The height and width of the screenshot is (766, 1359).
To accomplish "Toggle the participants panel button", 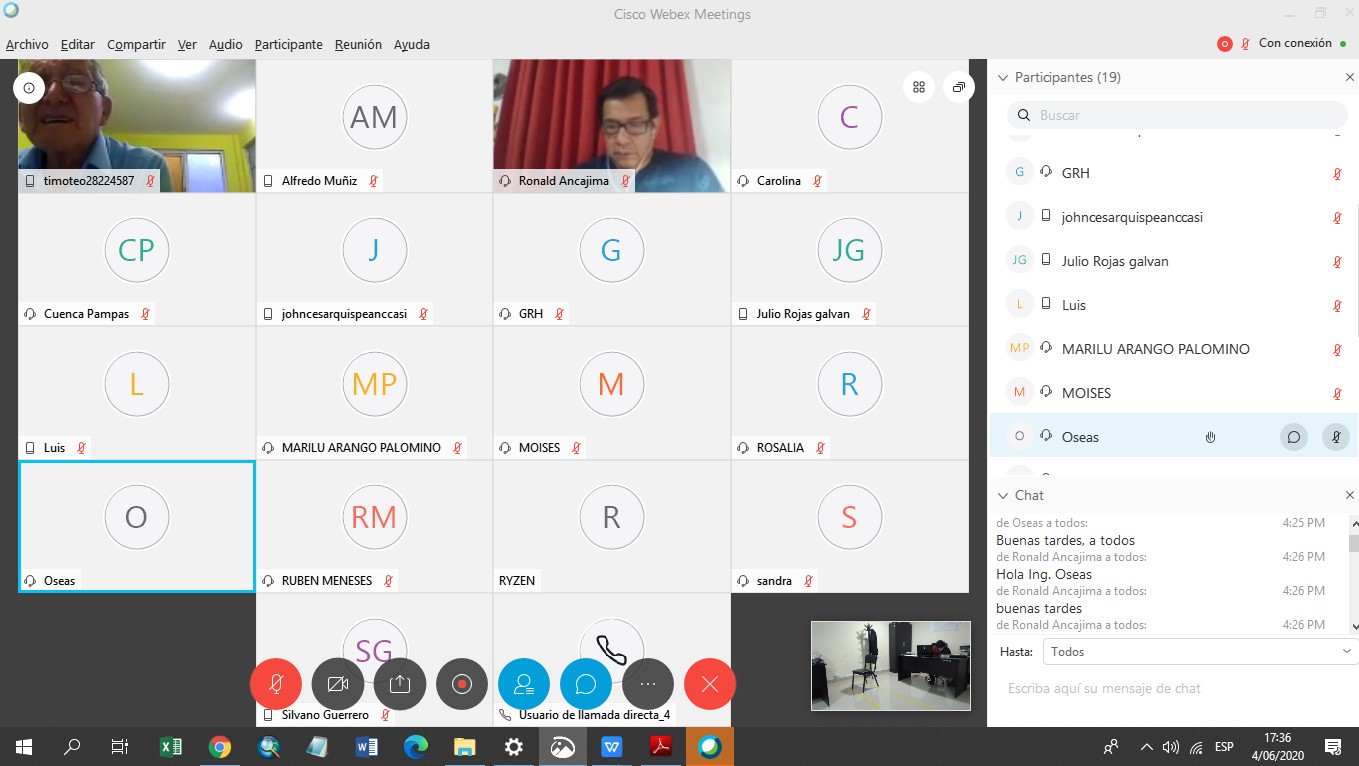I will [x=523, y=684].
